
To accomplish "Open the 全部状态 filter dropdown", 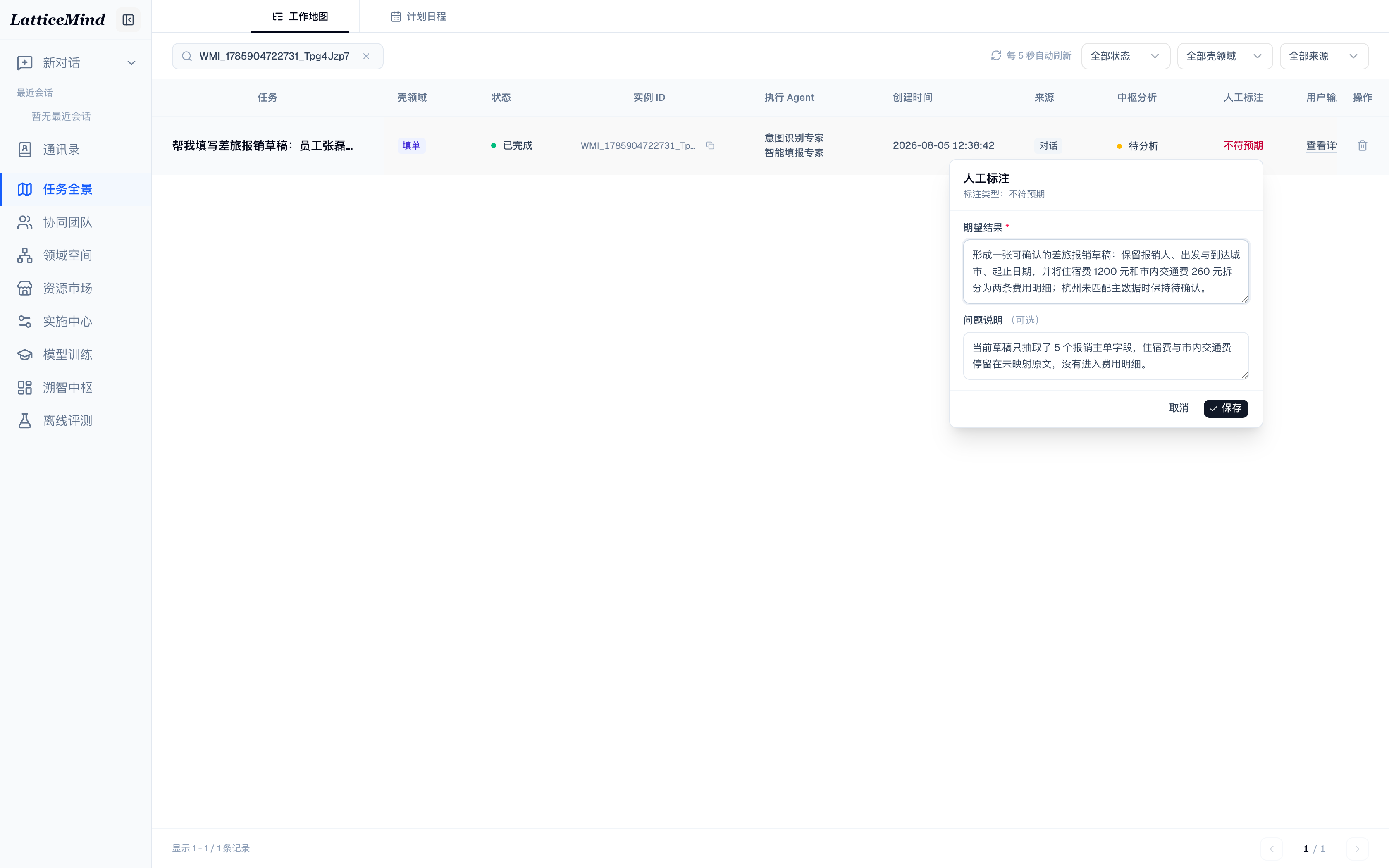I will pos(1125,56).
